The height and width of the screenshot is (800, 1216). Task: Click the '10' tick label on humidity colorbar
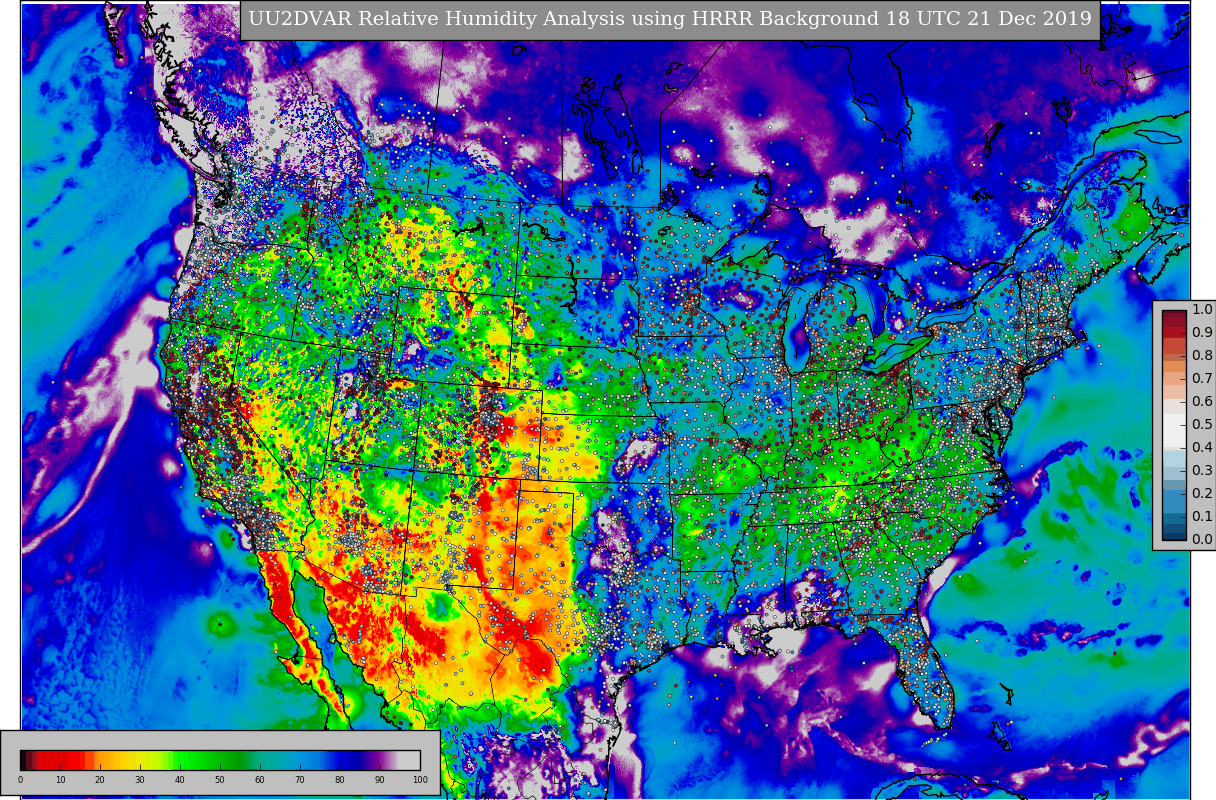click(60, 780)
